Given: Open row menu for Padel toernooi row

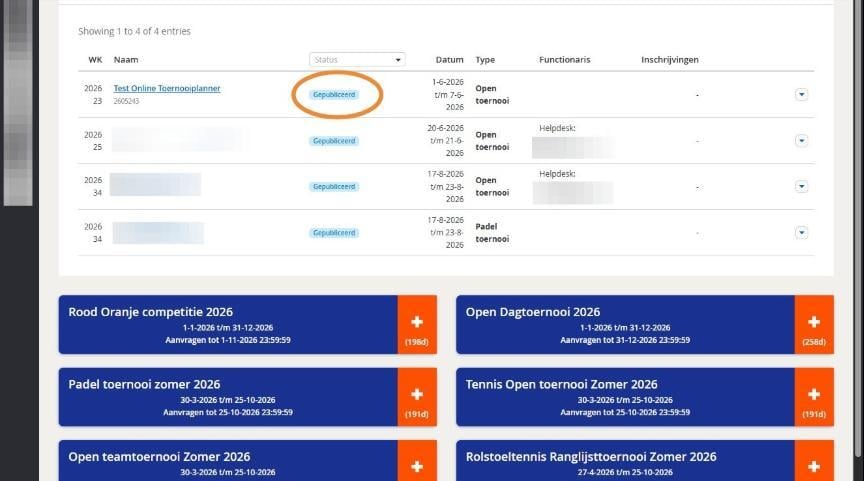Looking at the screenshot, I should click(x=801, y=233).
